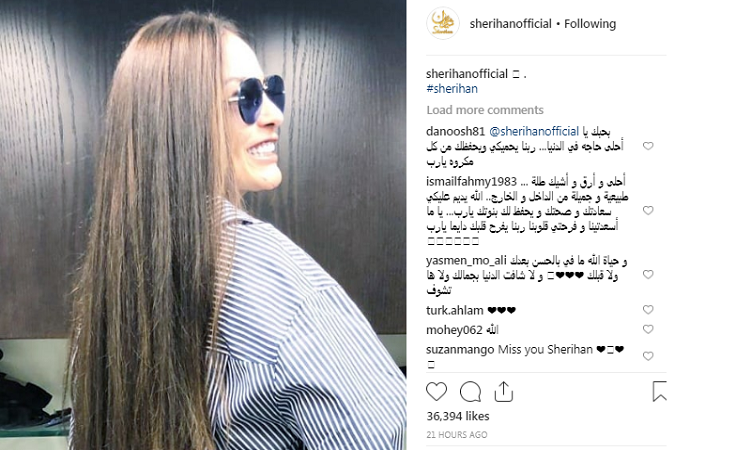This screenshot has width=736, height=450.
Task: Open sherihanofficial profile picture avatar
Action: [443, 23]
